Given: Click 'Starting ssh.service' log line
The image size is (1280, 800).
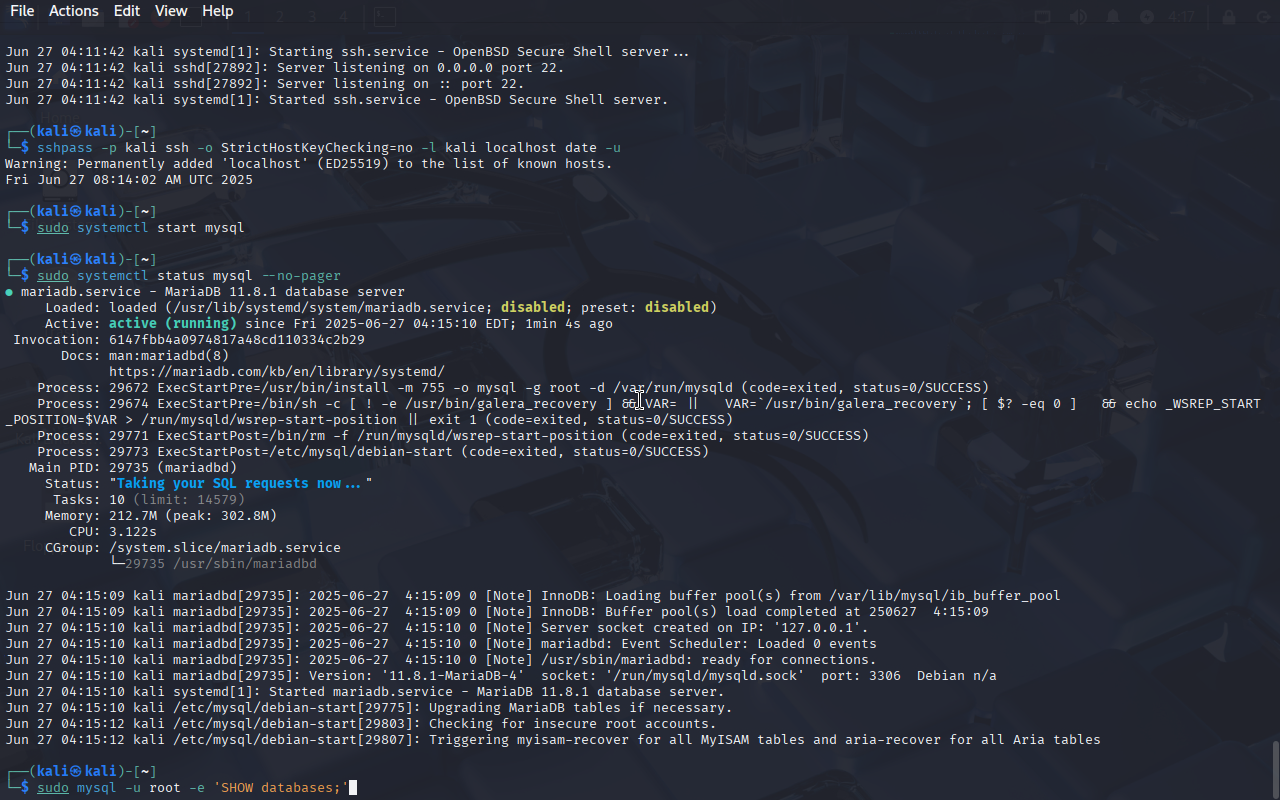Looking at the screenshot, I should pyautogui.click(x=347, y=52).
